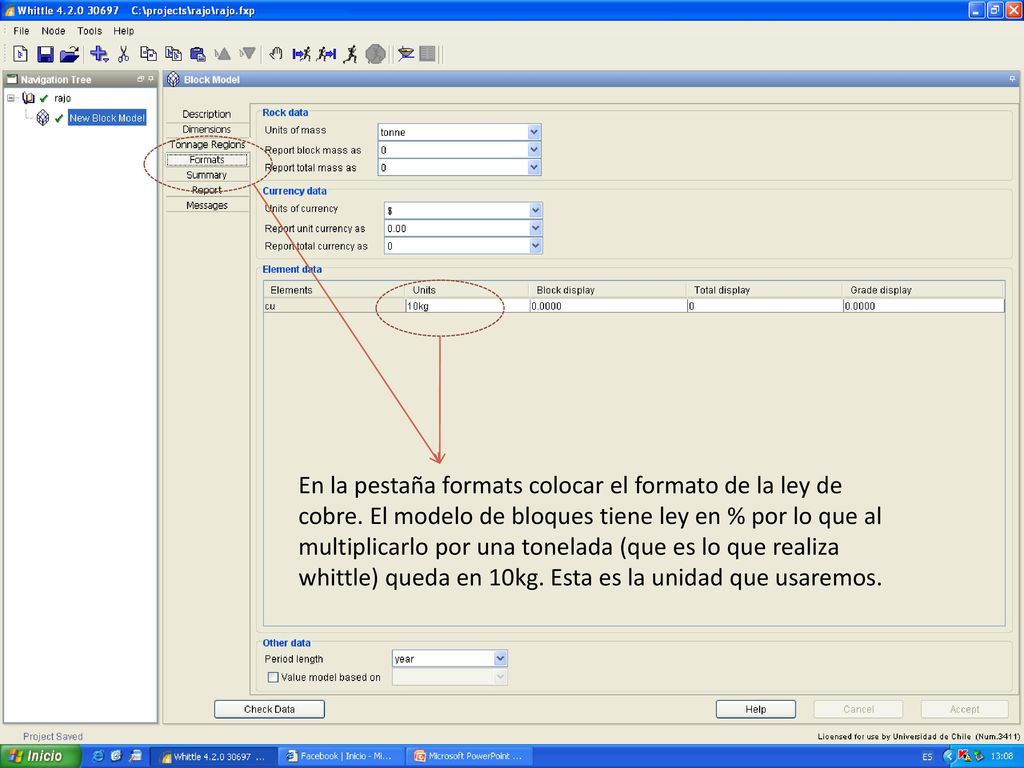Viewport: 1024px width, 768px height.
Task: Select New Block Model tree item
Action: tap(107, 118)
